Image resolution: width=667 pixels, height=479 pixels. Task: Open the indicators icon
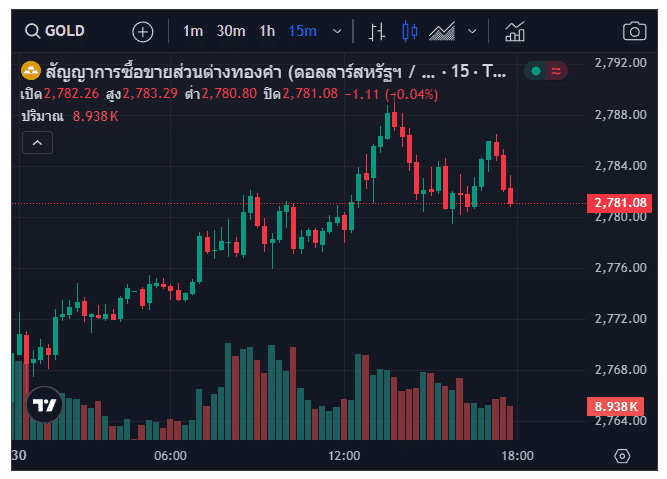click(515, 32)
